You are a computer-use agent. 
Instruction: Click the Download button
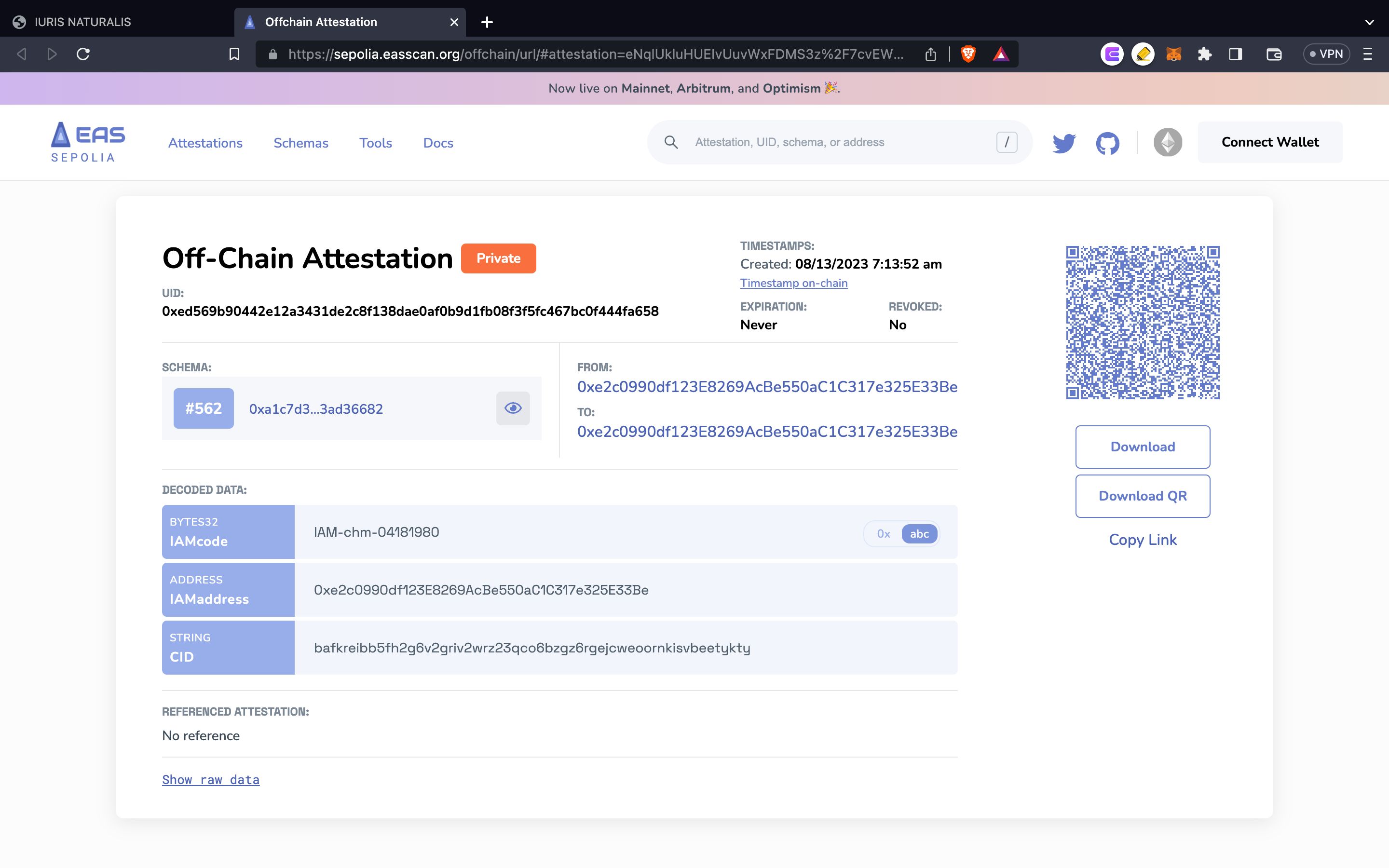pyautogui.click(x=1143, y=447)
